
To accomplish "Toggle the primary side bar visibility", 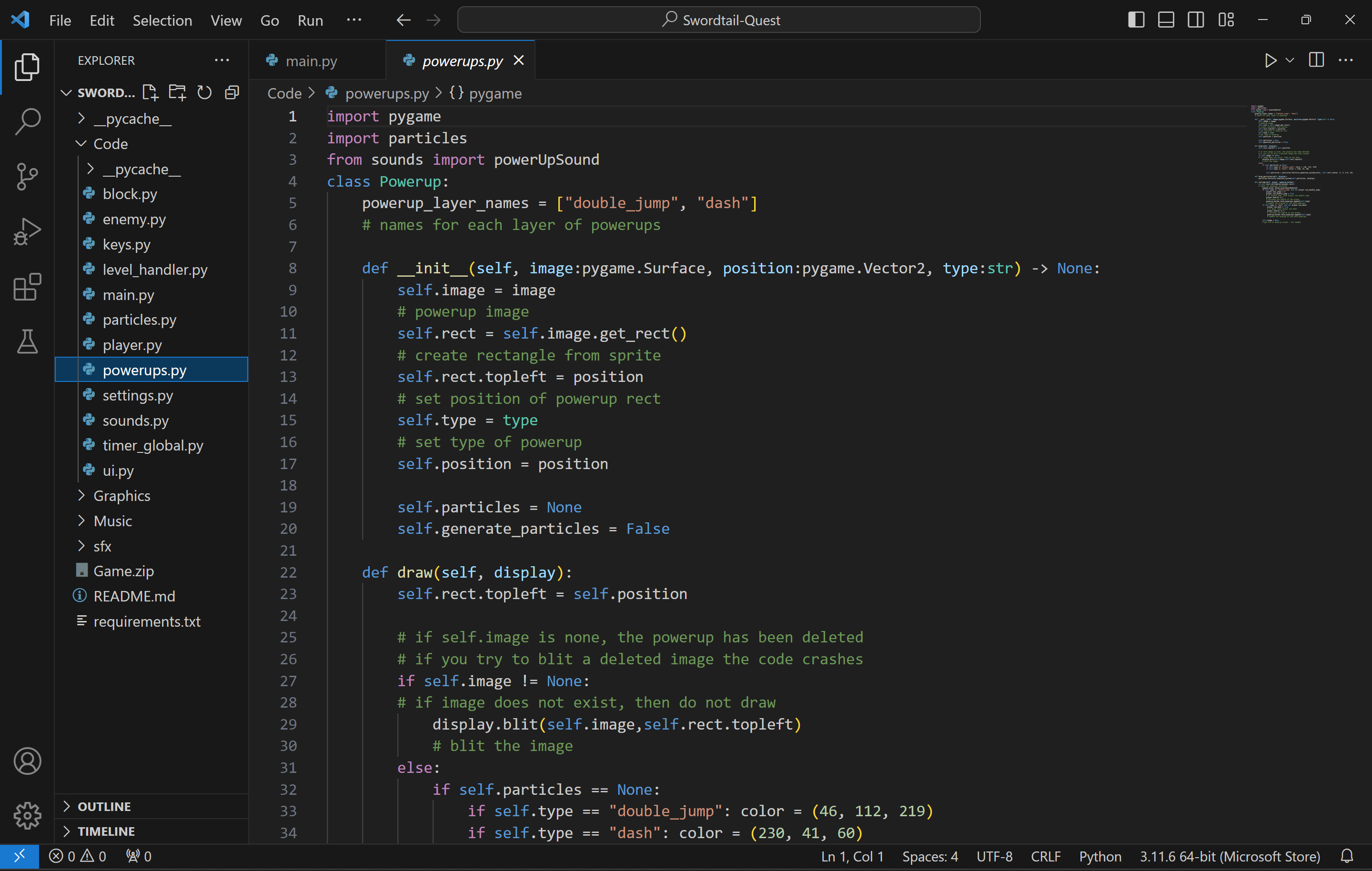I will click(x=1136, y=20).
